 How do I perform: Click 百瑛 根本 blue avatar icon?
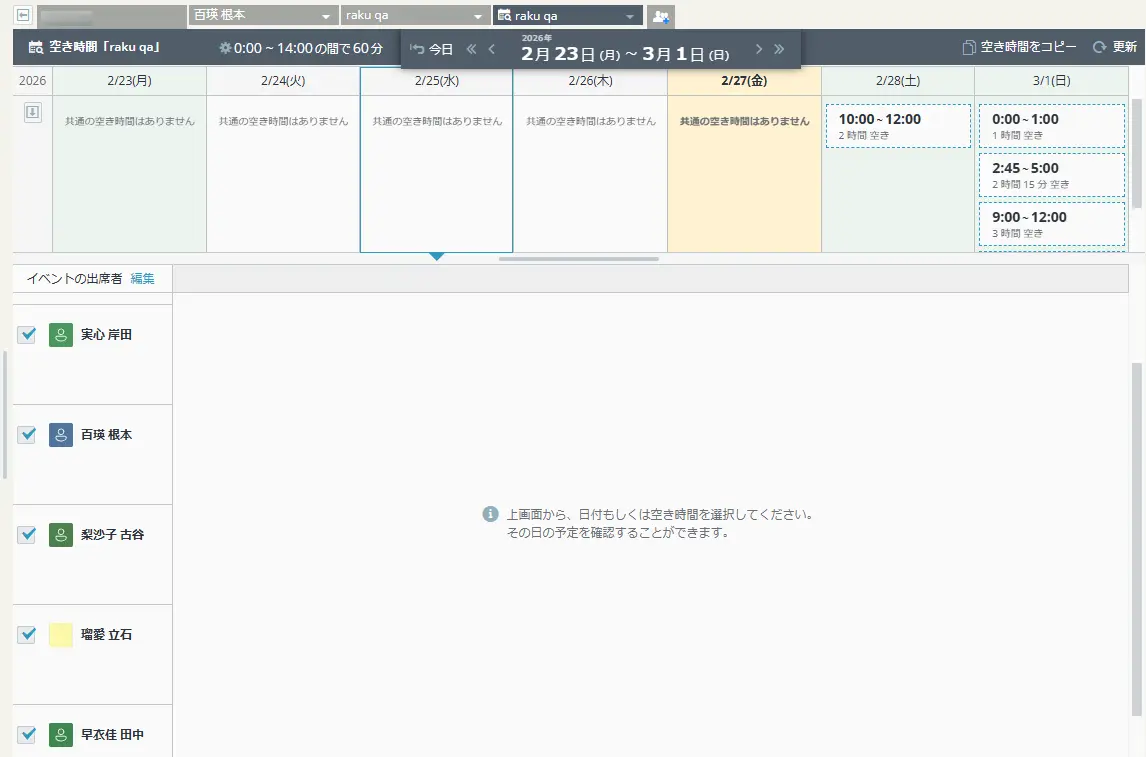pos(61,435)
